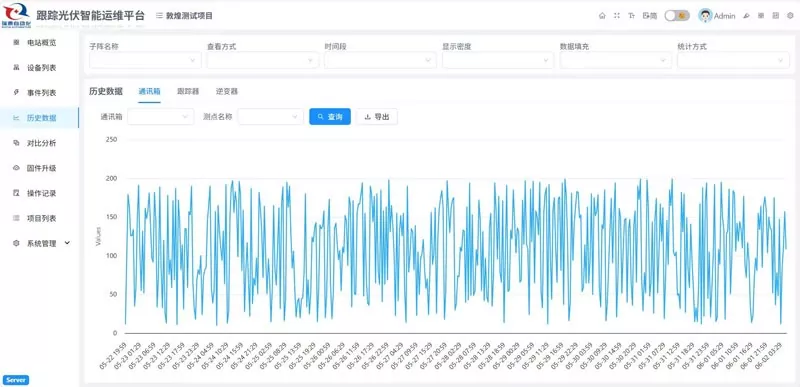Open the 子阵名称 dropdown
Screen dimensions: 800x387
point(145,60)
